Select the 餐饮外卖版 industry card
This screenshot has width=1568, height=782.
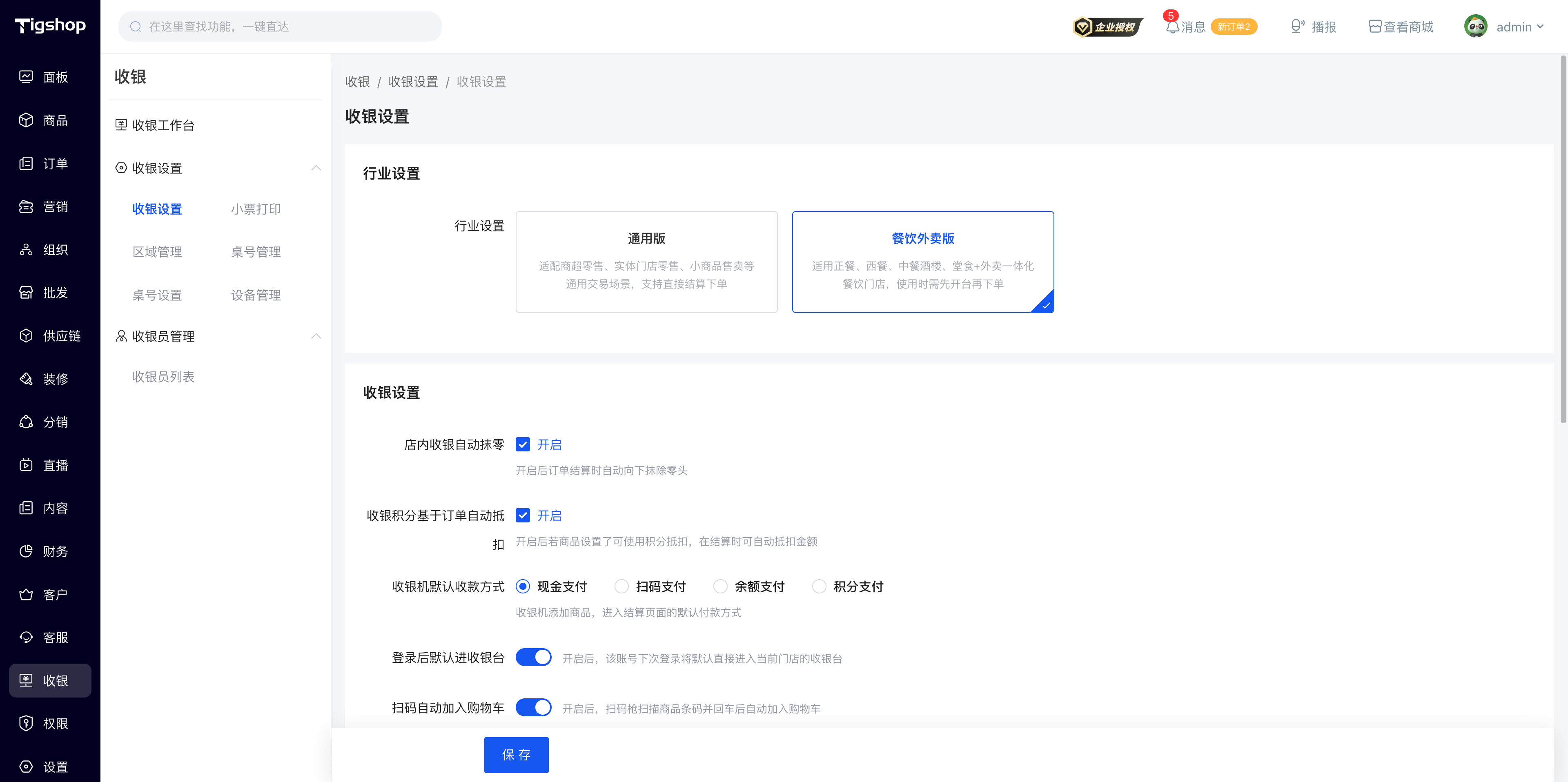coord(923,262)
